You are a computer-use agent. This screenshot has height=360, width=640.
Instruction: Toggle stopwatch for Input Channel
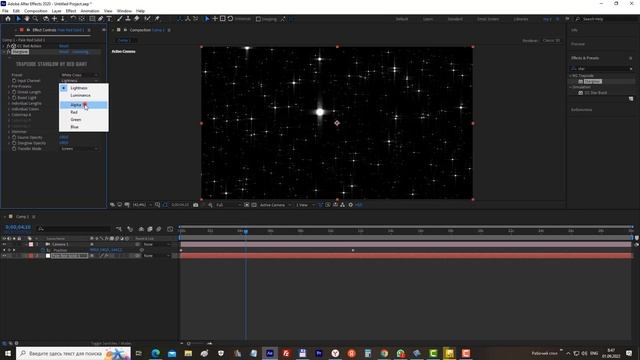tap(14, 81)
